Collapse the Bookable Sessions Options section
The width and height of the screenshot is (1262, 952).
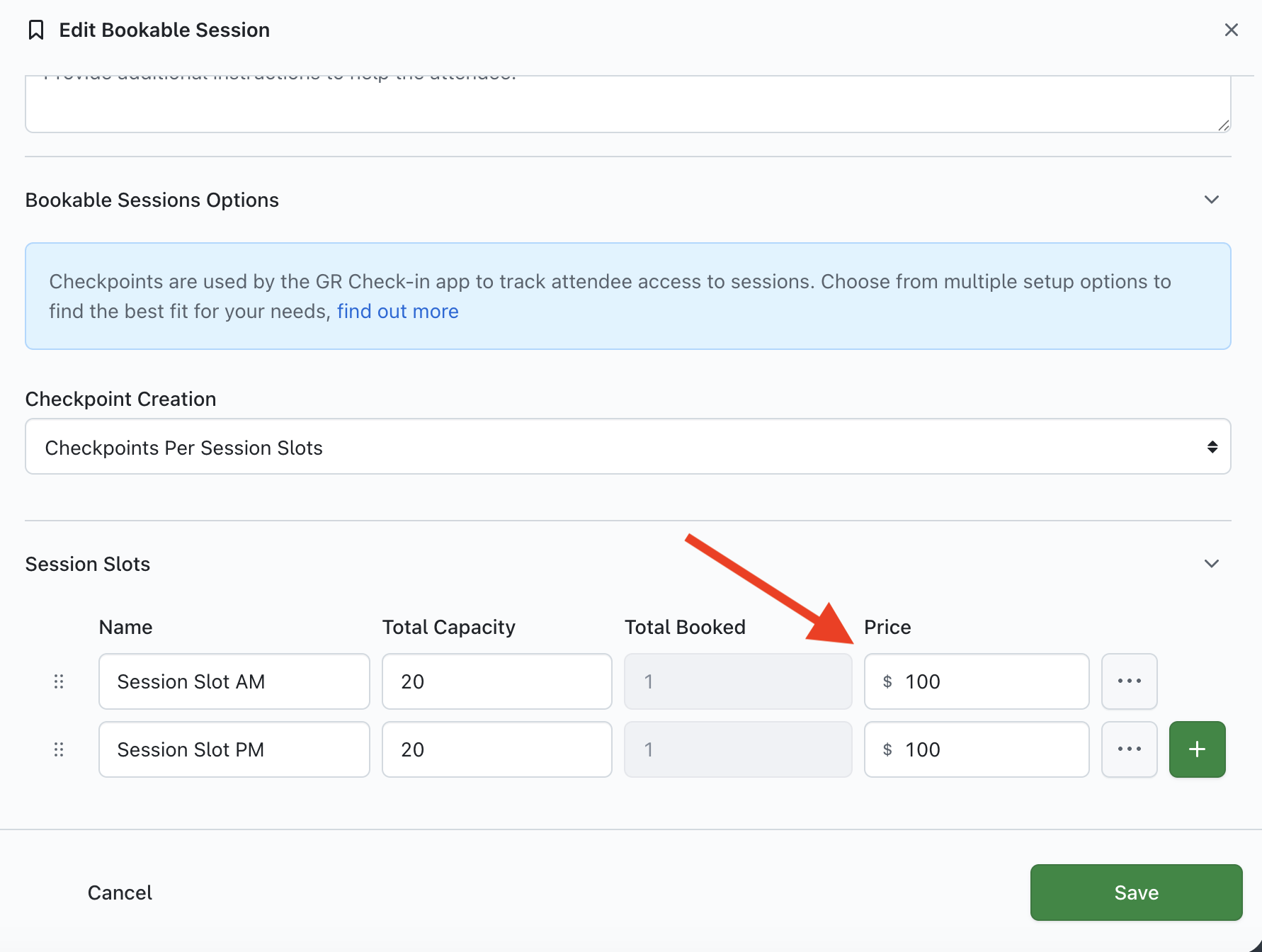[1211, 200]
